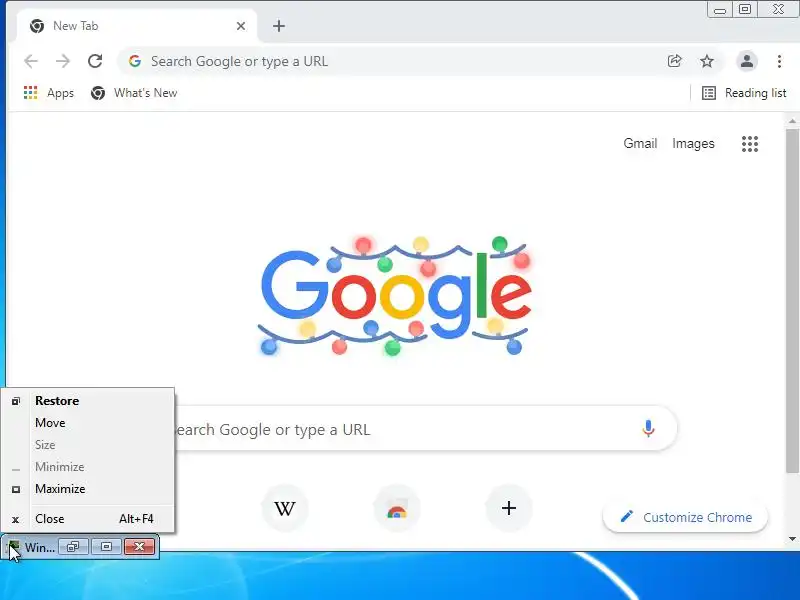Viewport: 800px width, 600px height.
Task: Click the page's vertical scrollbar thumb
Action: pos(792,301)
